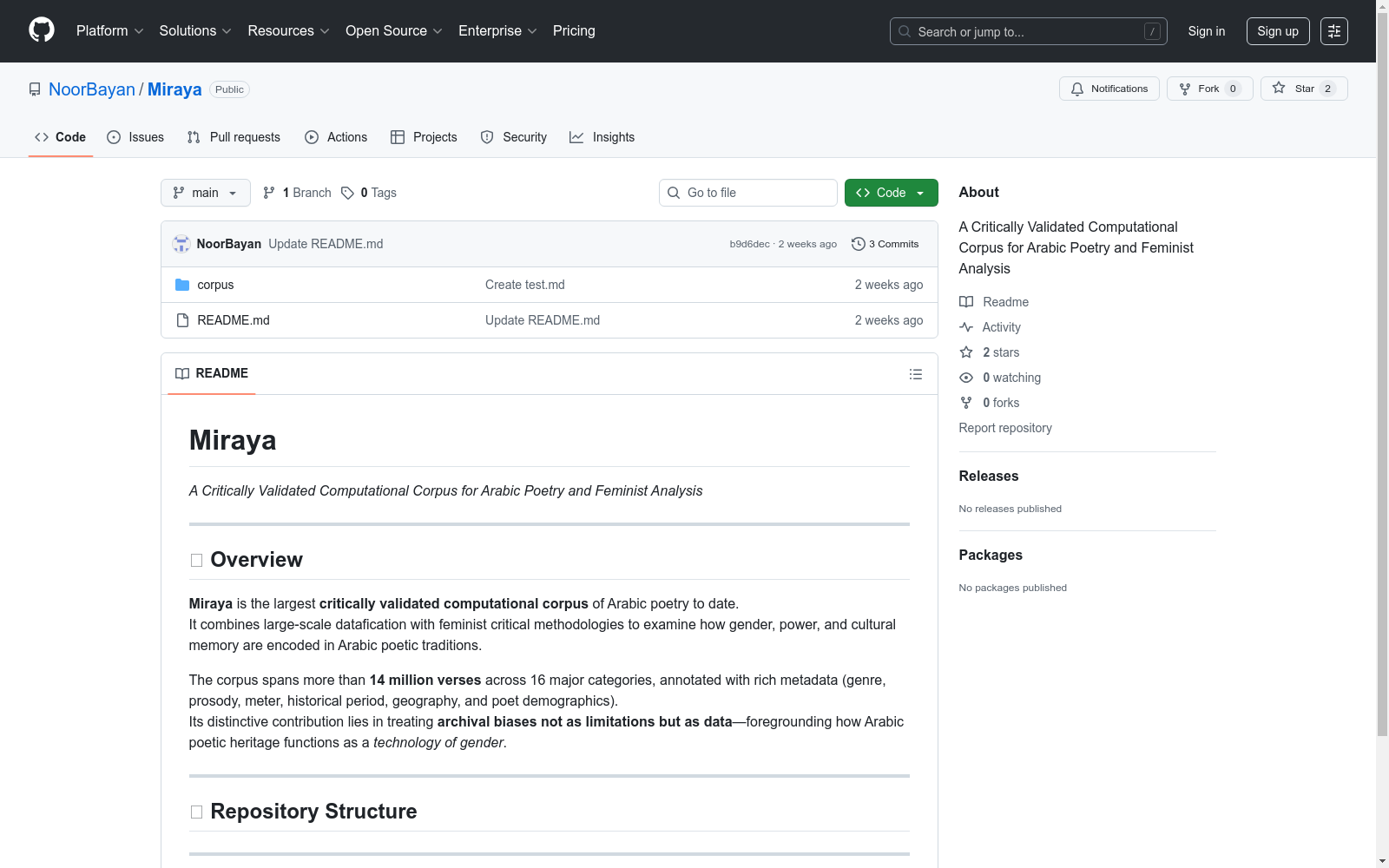Open the Pricing page

tap(574, 30)
